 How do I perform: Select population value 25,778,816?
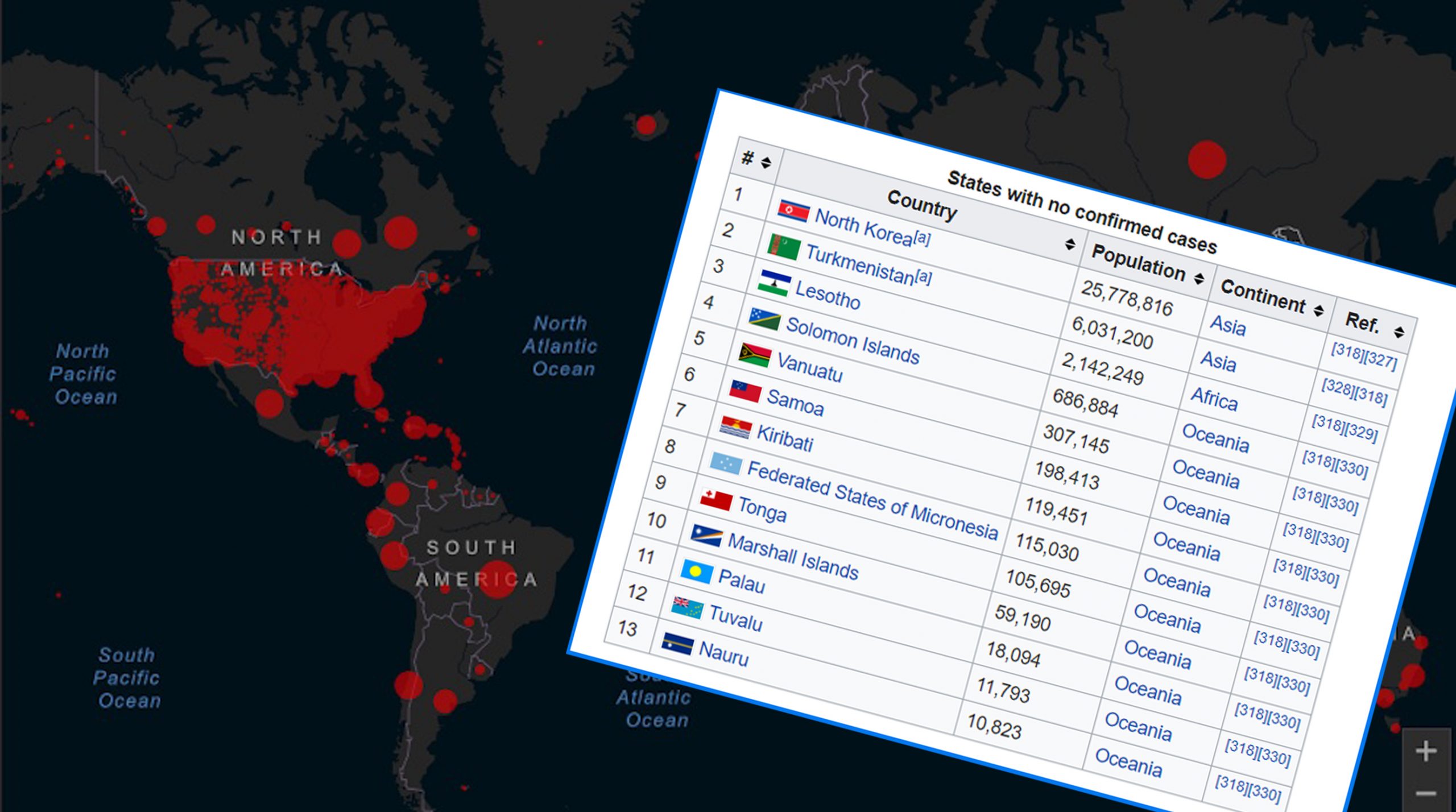pyautogui.click(x=1127, y=298)
